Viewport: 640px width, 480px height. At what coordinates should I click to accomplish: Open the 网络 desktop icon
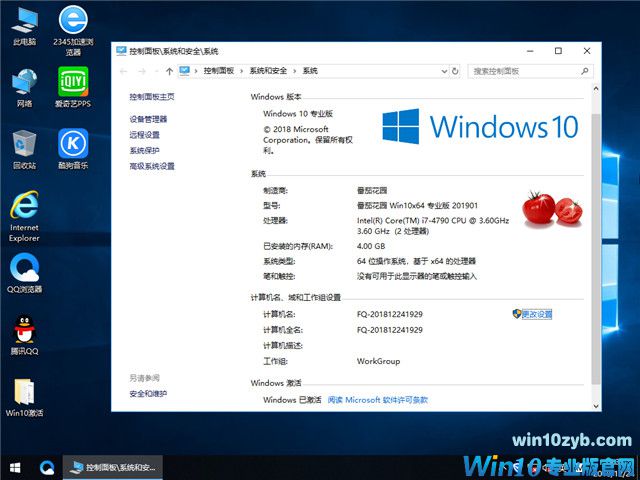pyautogui.click(x=24, y=88)
